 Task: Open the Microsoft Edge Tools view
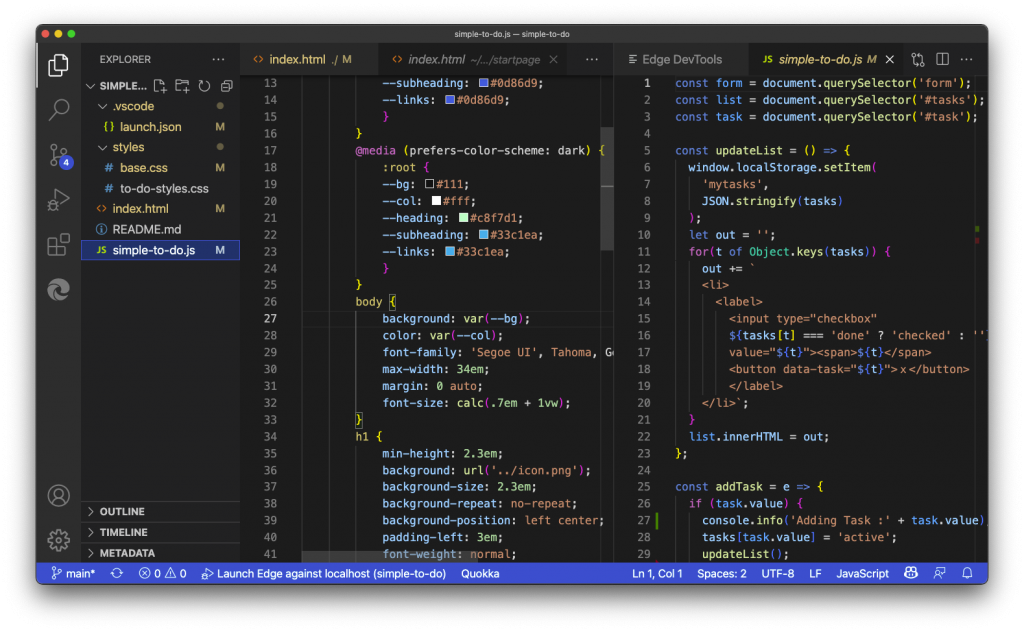58,289
